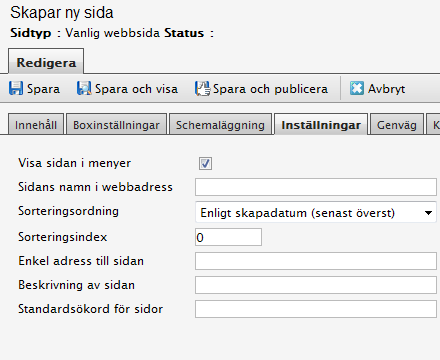Click the Spara och visa icon
The width and height of the screenshot is (440, 360).
click(x=84, y=88)
